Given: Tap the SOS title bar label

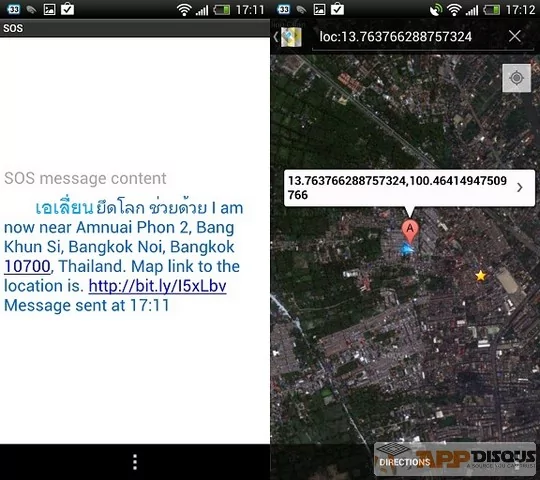Looking at the screenshot, I should click(13, 28).
